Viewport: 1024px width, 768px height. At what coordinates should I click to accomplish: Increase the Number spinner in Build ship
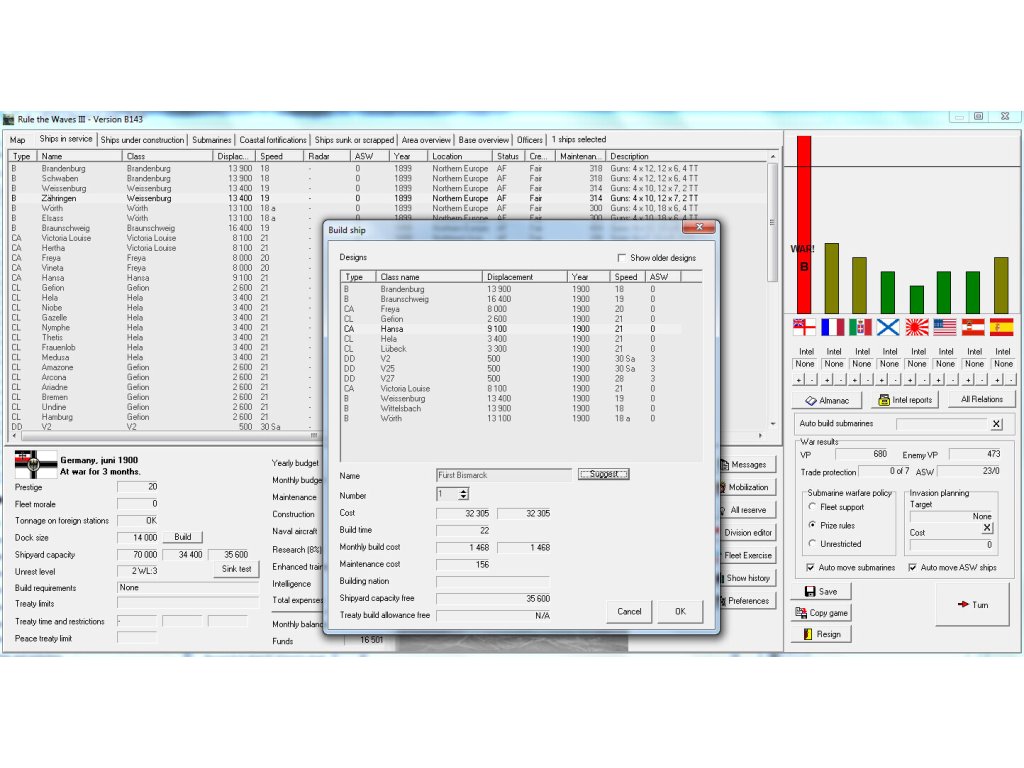click(463, 491)
